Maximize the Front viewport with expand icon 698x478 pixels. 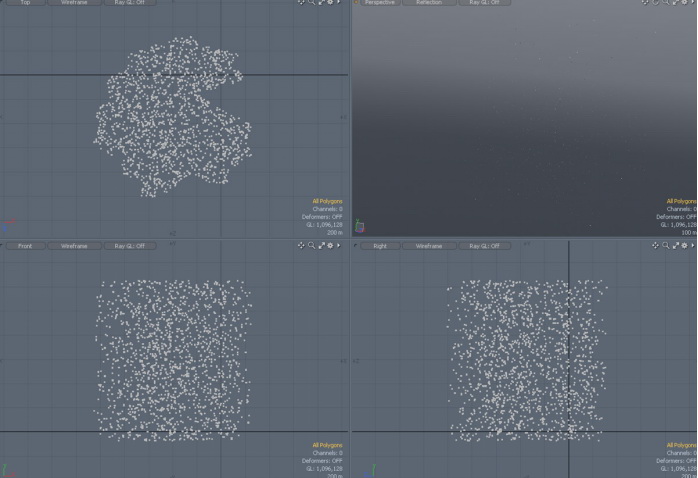click(321, 245)
